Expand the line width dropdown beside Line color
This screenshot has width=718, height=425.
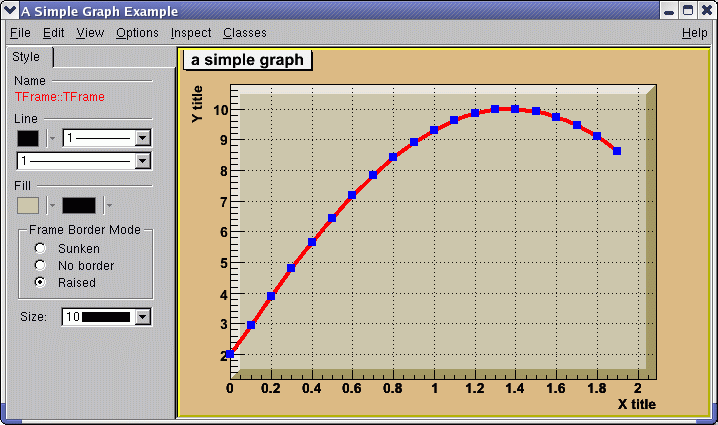[x=143, y=138]
